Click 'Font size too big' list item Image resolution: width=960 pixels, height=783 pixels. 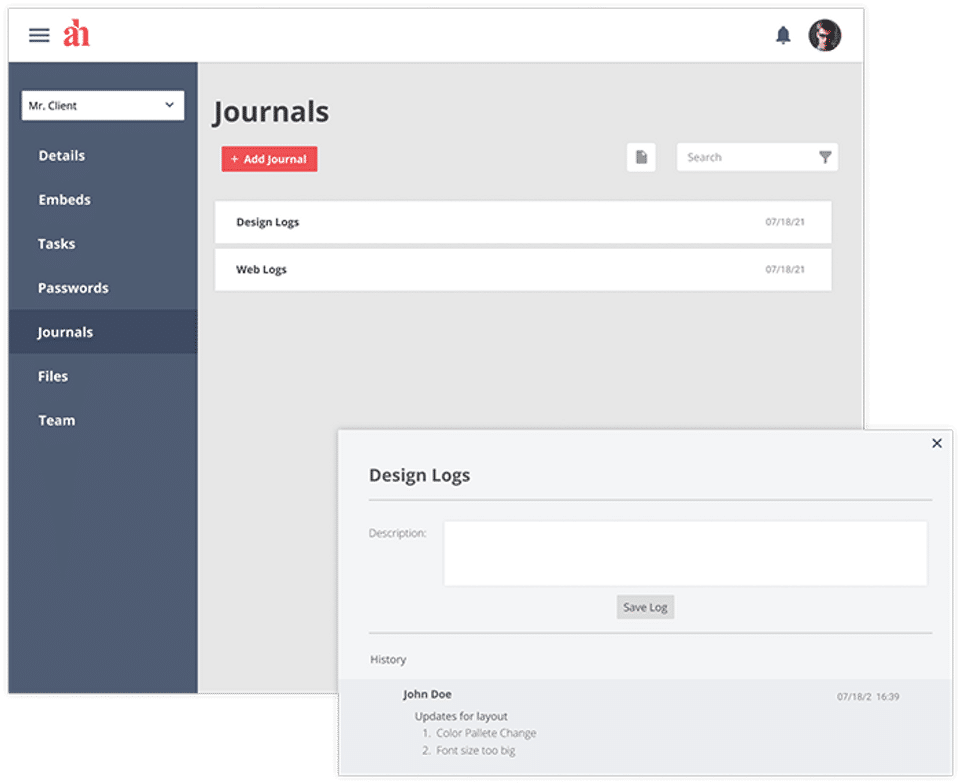(476, 751)
